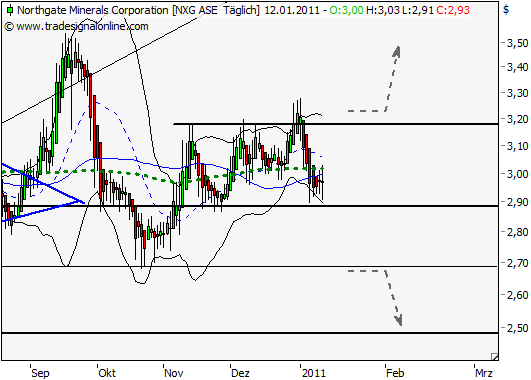Select the 2,50 price axis label
This screenshot has height=380, width=531.
(517, 328)
